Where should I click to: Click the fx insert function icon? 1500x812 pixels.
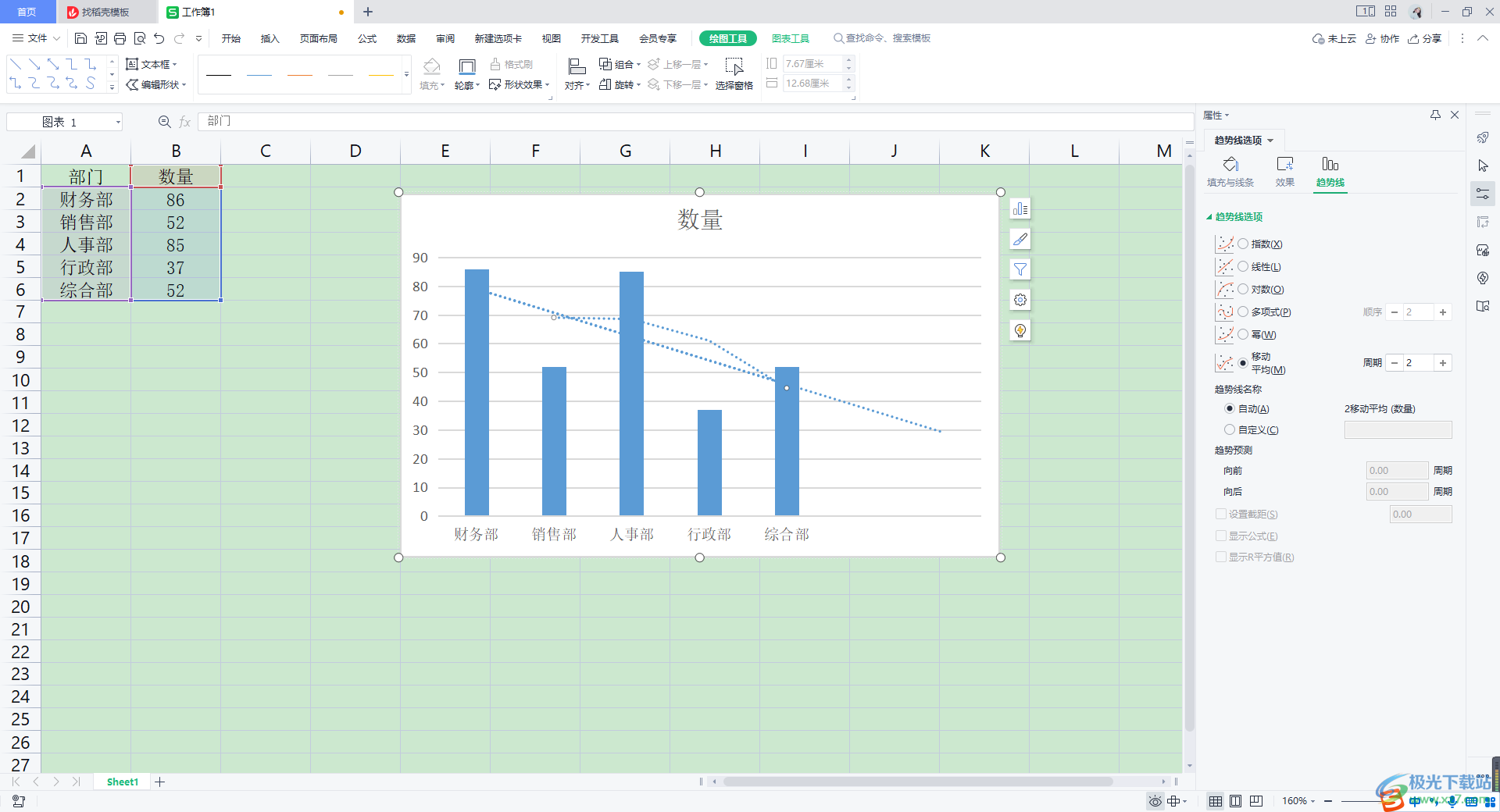click(185, 122)
